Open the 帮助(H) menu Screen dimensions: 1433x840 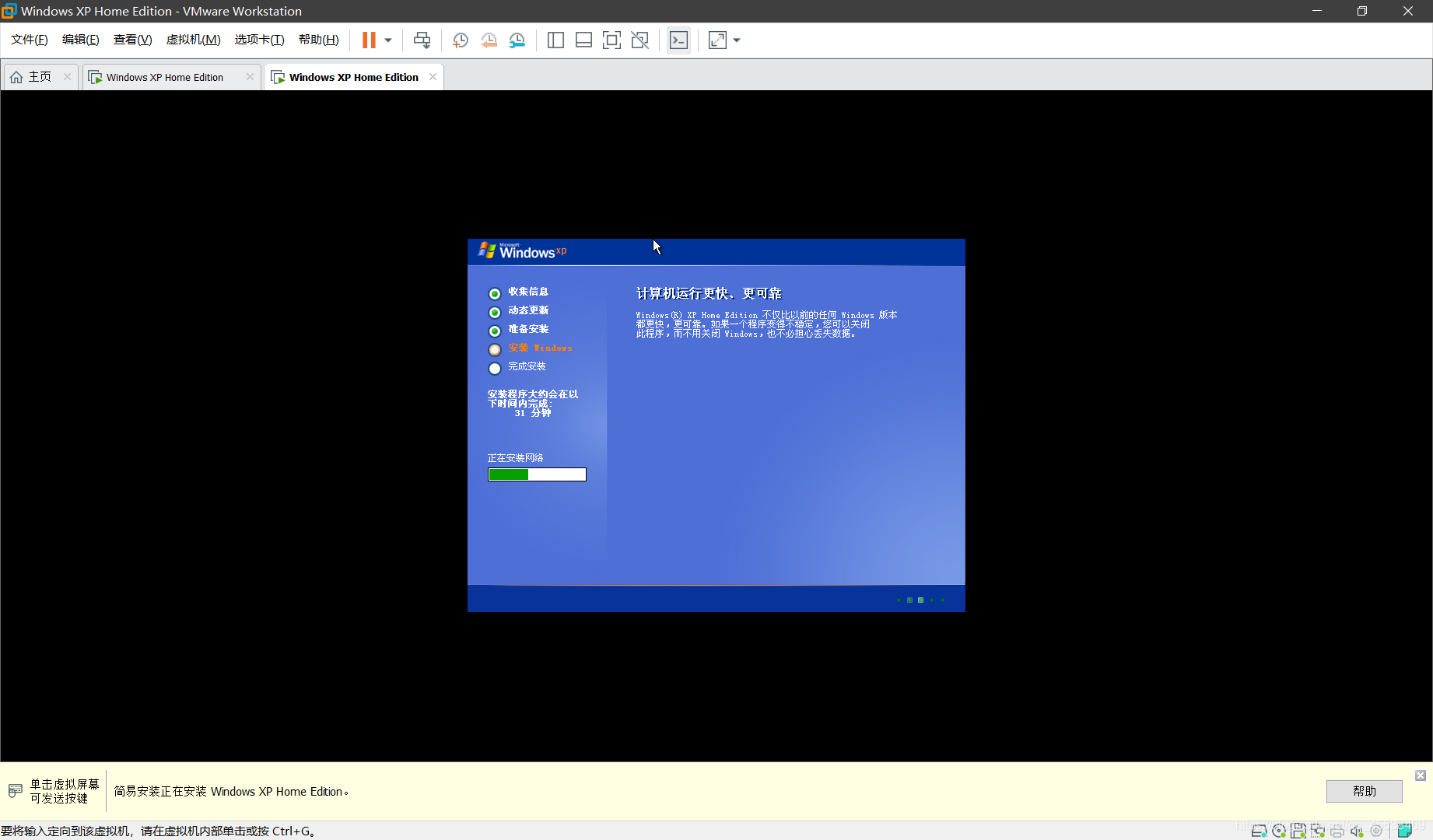click(x=319, y=40)
